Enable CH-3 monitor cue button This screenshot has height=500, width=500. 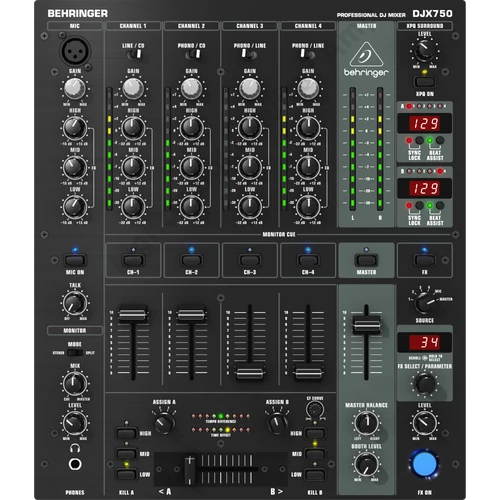250,260
